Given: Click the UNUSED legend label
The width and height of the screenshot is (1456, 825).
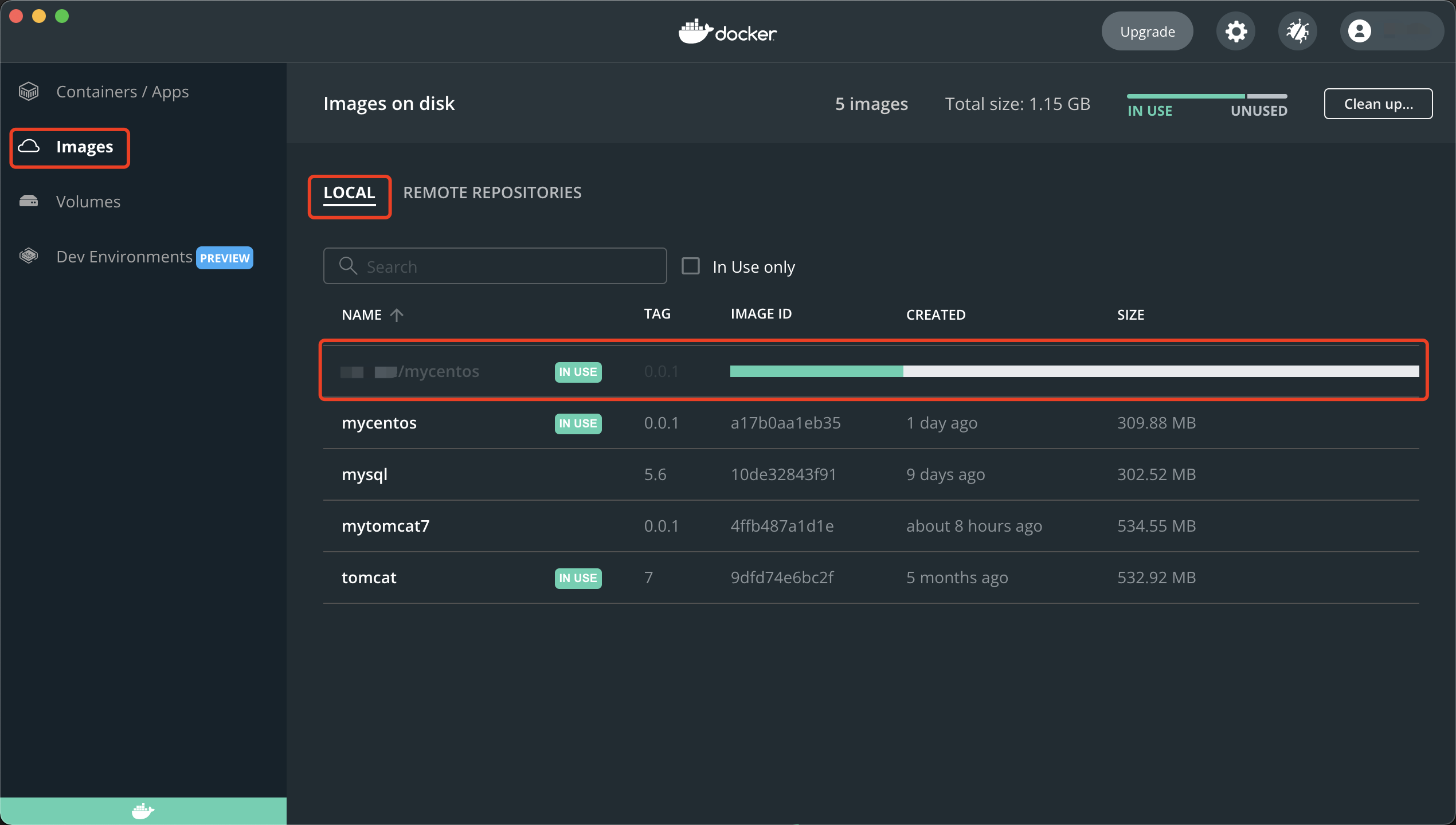Looking at the screenshot, I should pyautogui.click(x=1259, y=111).
